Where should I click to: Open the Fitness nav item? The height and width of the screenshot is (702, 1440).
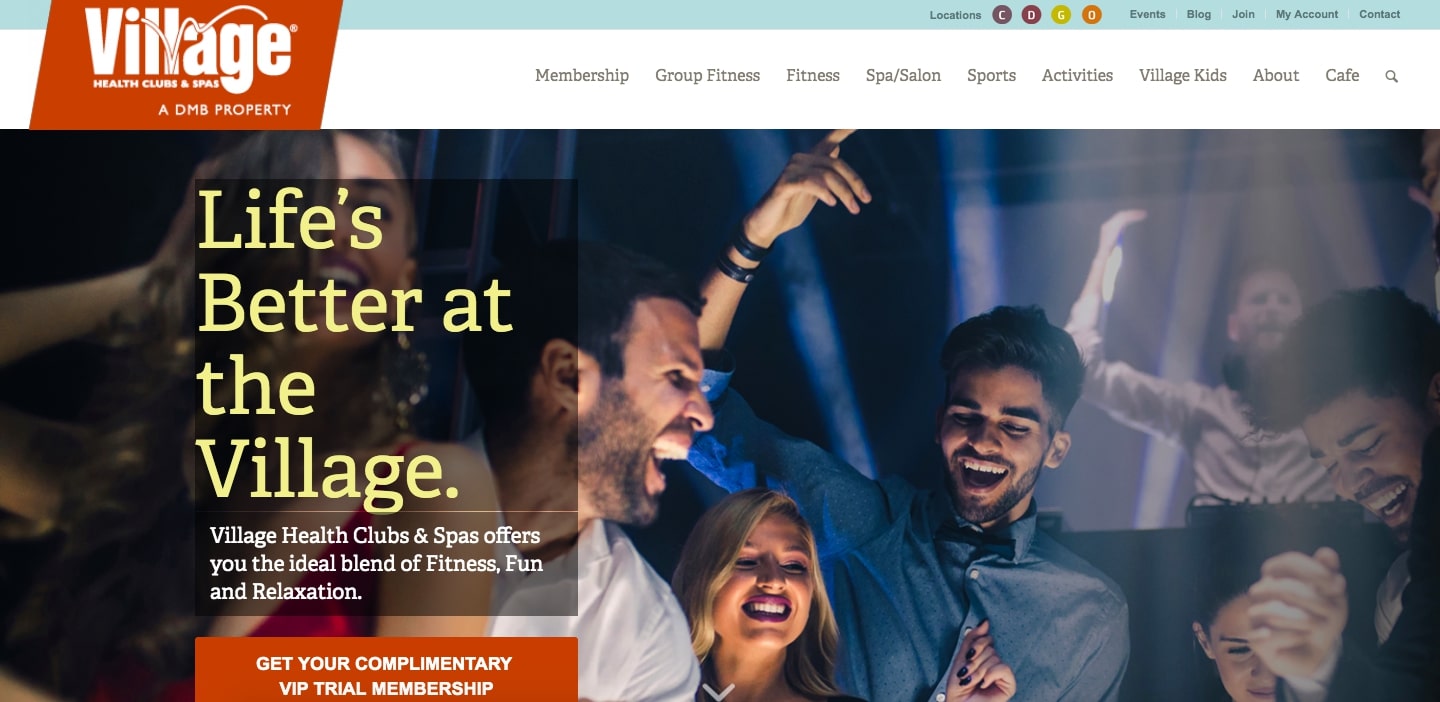[813, 75]
